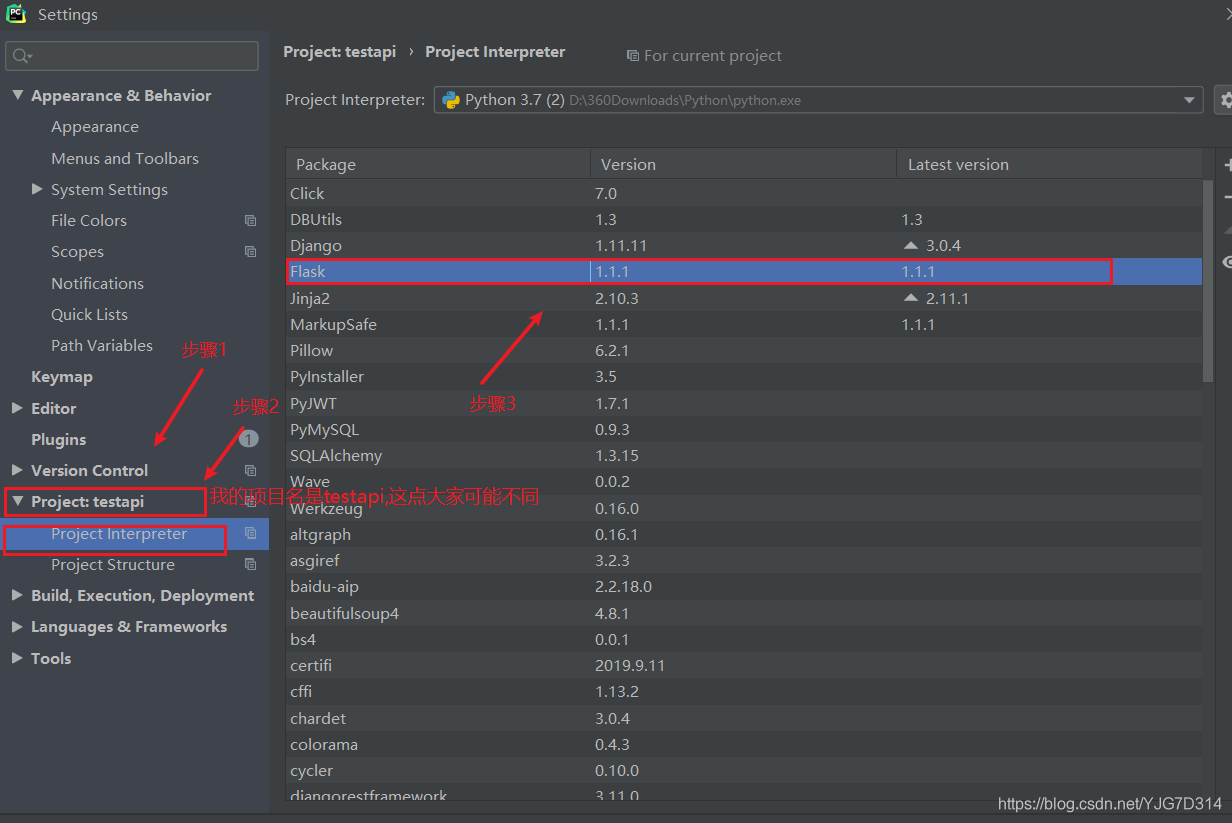Sort by Version column header
This screenshot has width=1232, height=823.
coord(744,164)
